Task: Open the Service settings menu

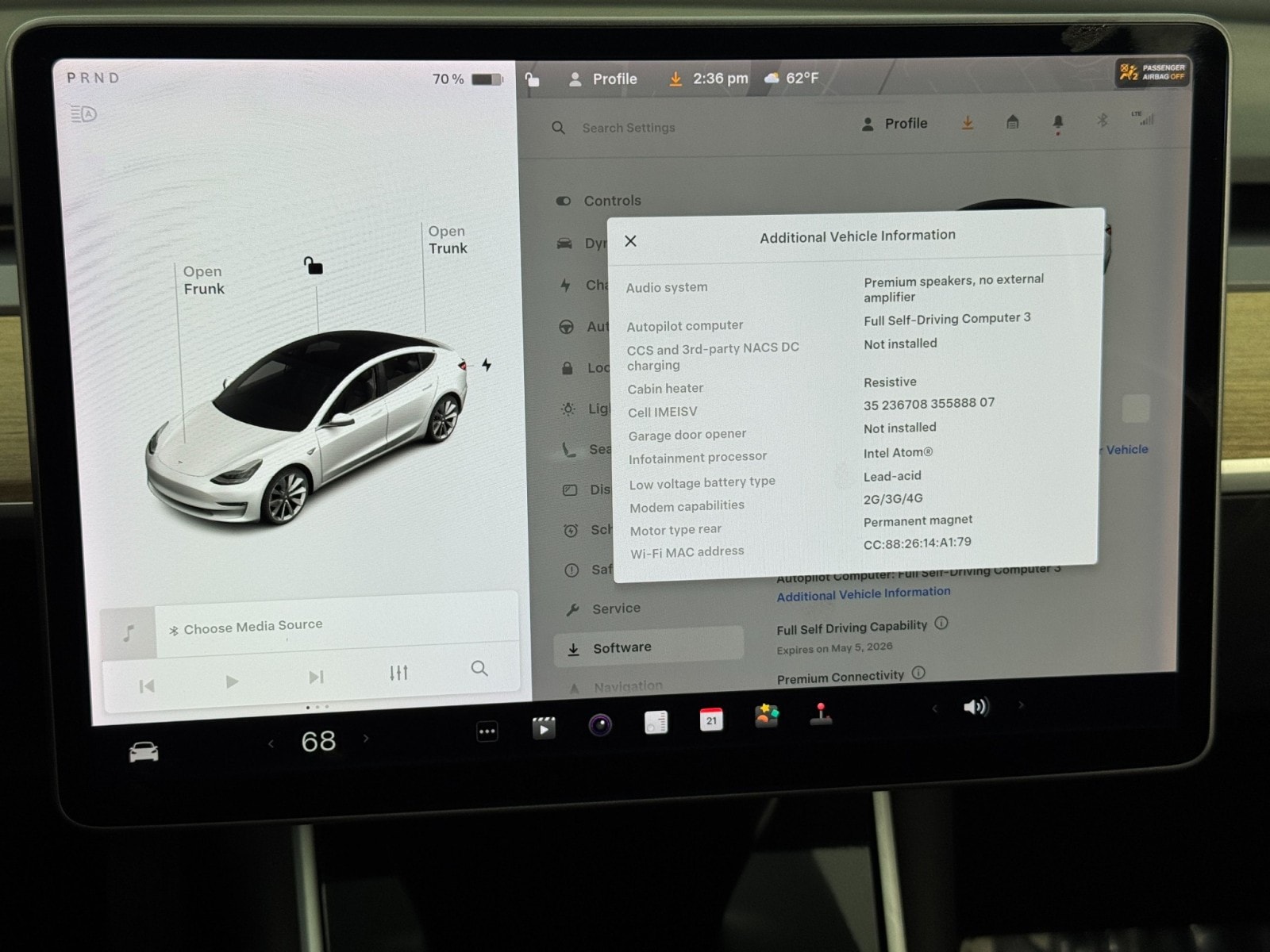Action: point(615,608)
